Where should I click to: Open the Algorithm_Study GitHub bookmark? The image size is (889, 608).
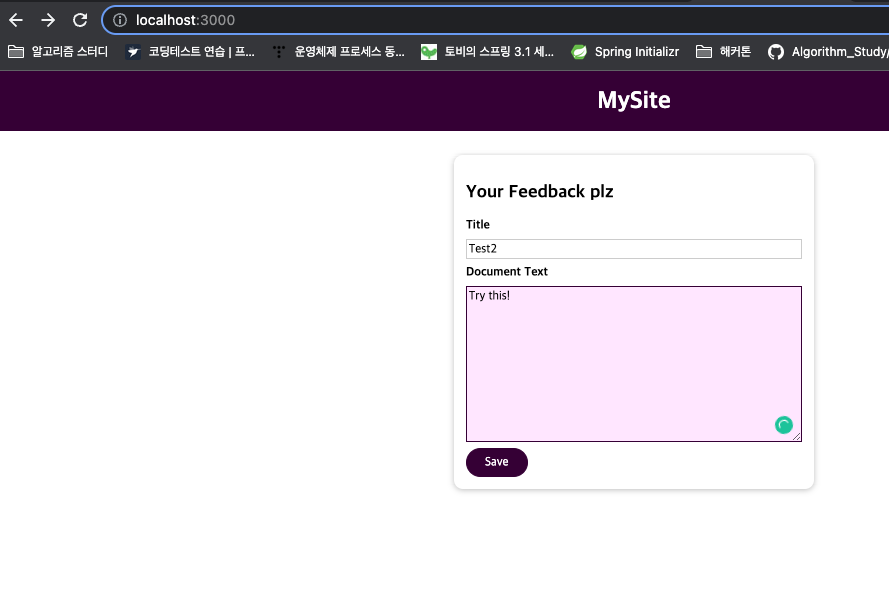pyautogui.click(x=827, y=52)
